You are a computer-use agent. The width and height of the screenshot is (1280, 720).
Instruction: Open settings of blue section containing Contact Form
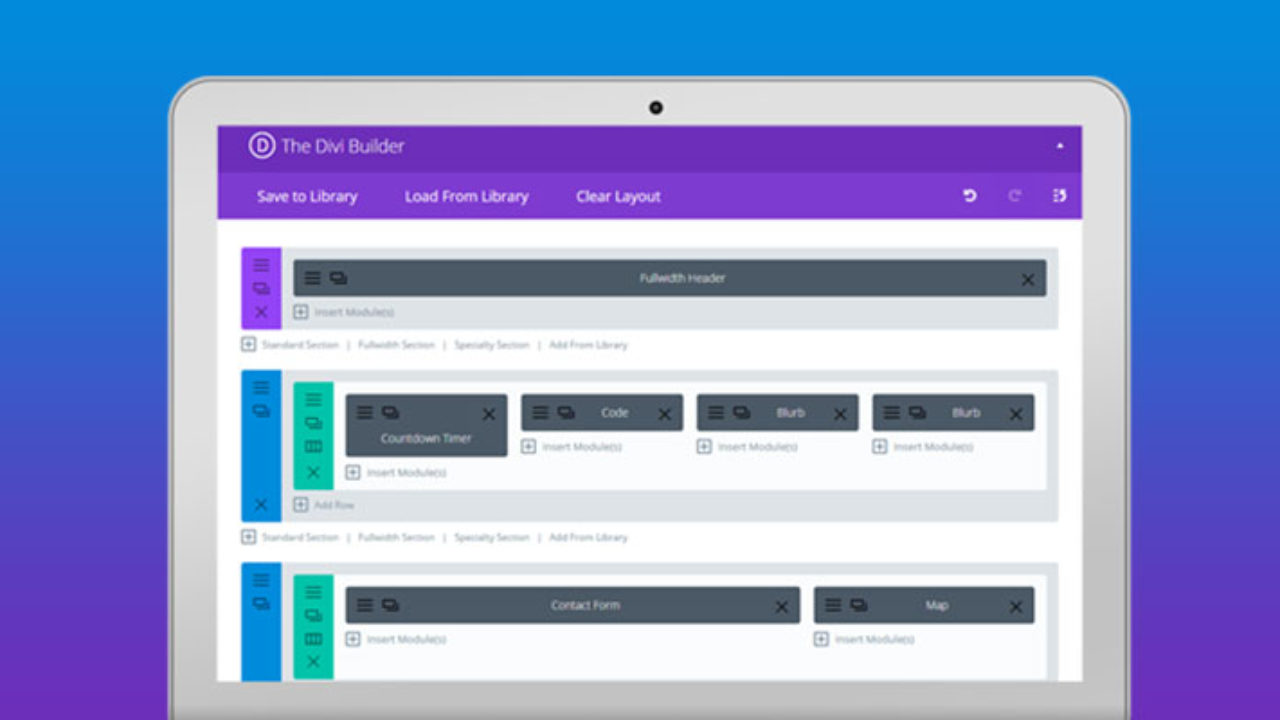pos(261,580)
